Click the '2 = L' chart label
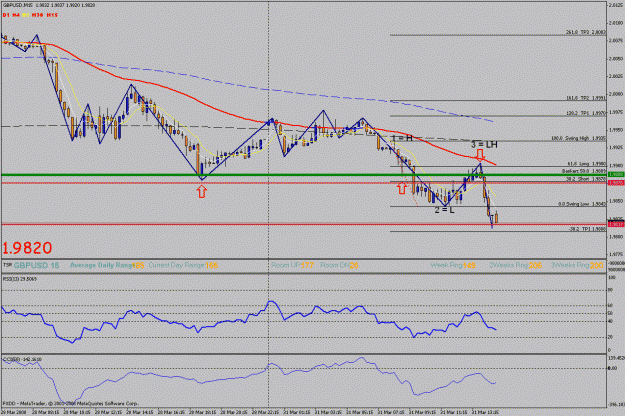The image size is (625, 416). 444,210
